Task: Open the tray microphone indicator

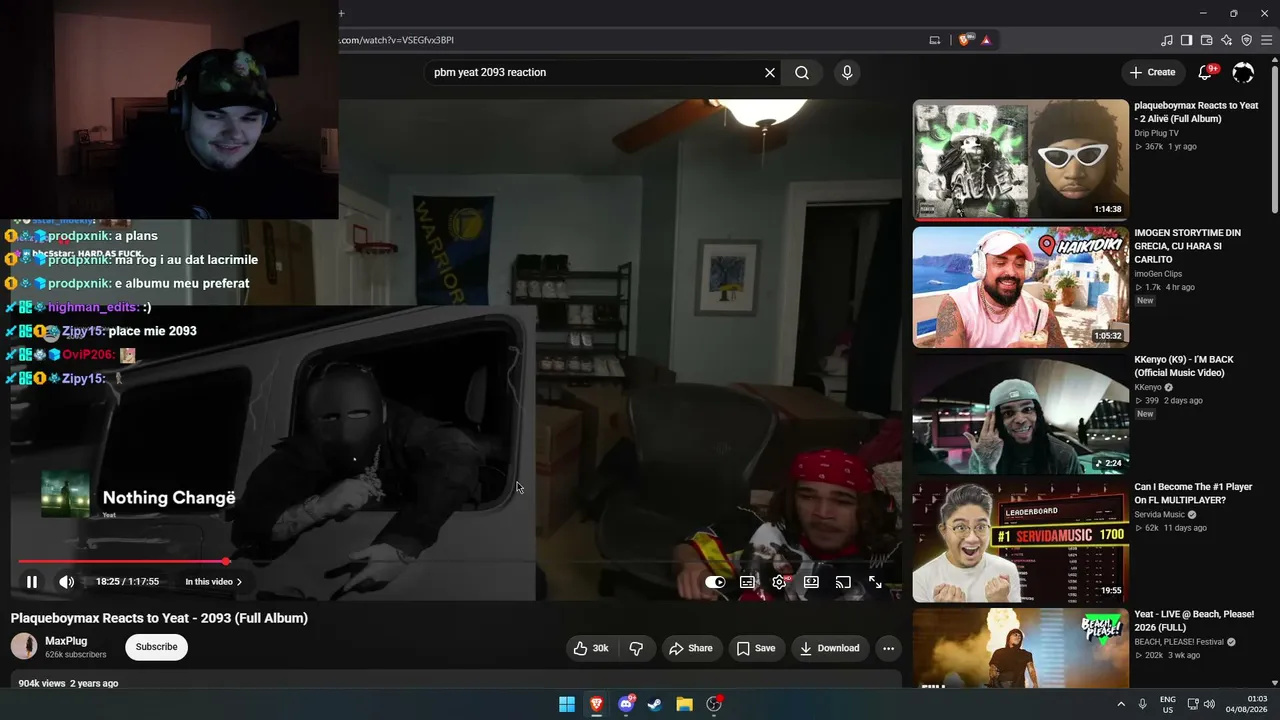Action: tap(1143, 704)
